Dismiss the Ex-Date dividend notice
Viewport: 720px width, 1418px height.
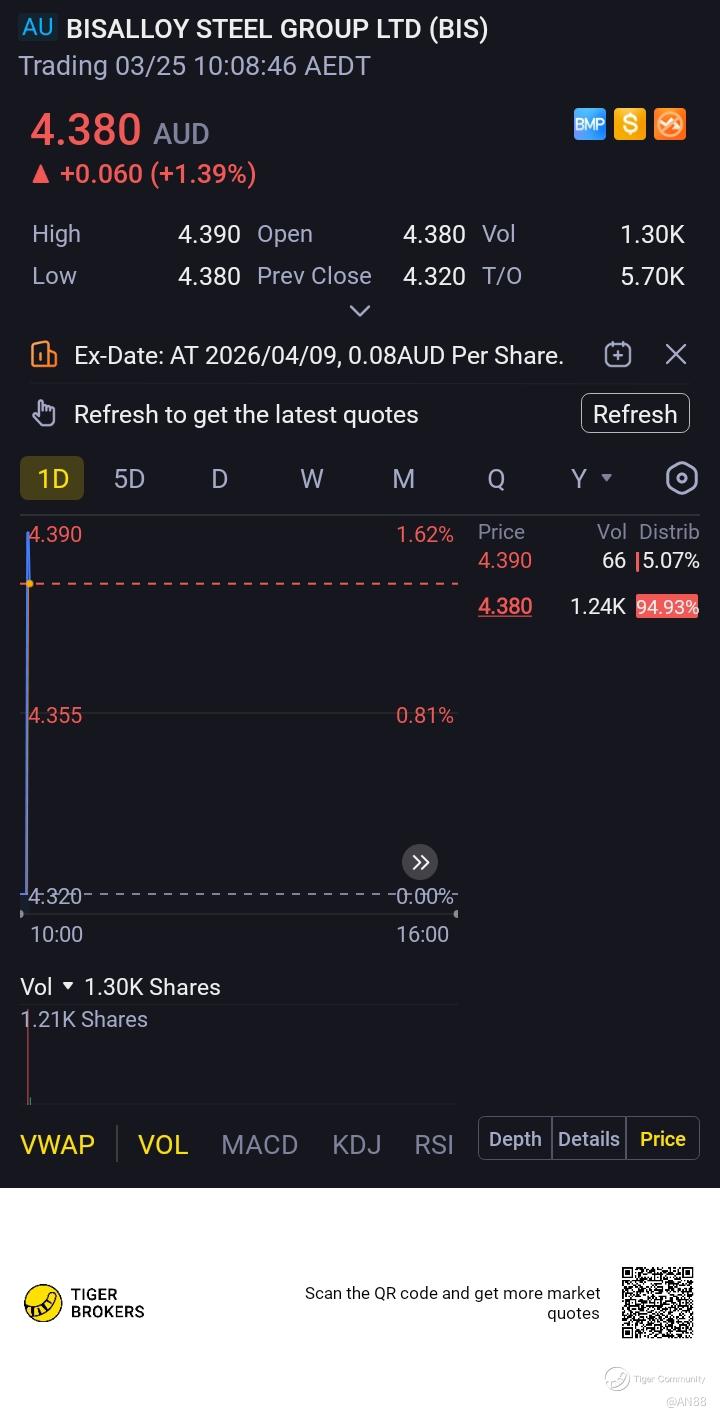pos(676,354)
